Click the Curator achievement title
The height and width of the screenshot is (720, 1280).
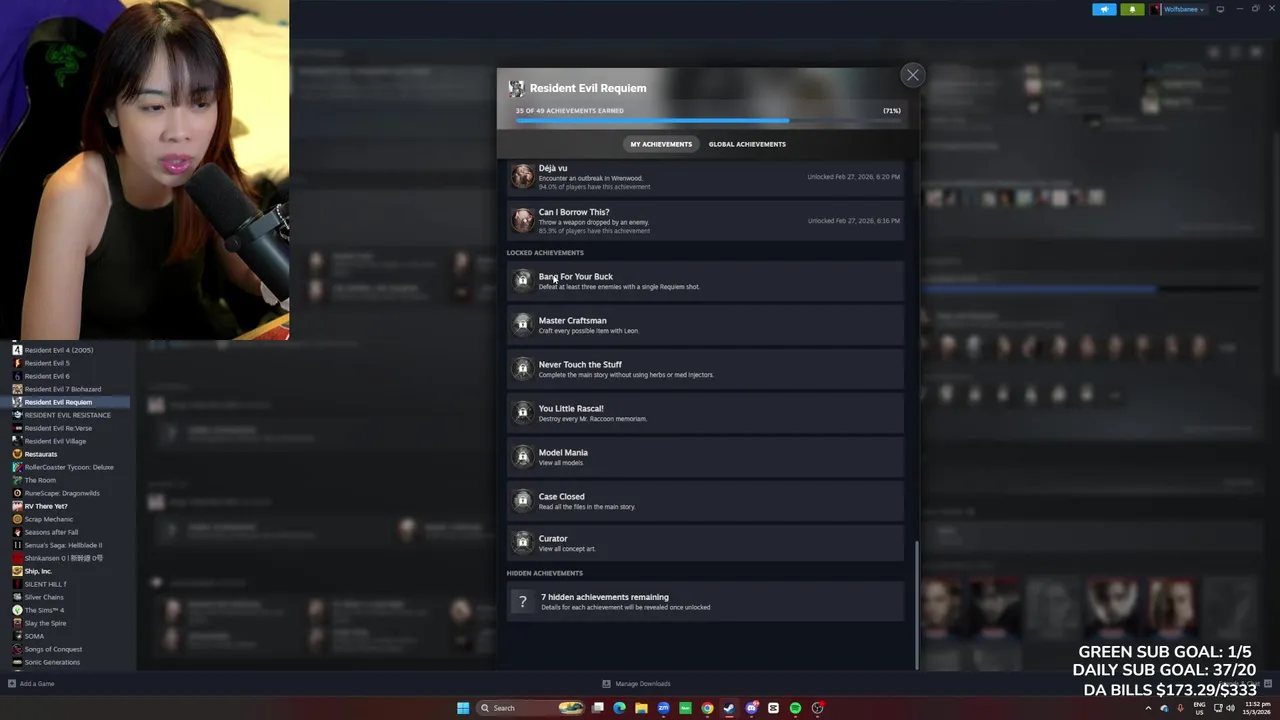pos(553,539)
